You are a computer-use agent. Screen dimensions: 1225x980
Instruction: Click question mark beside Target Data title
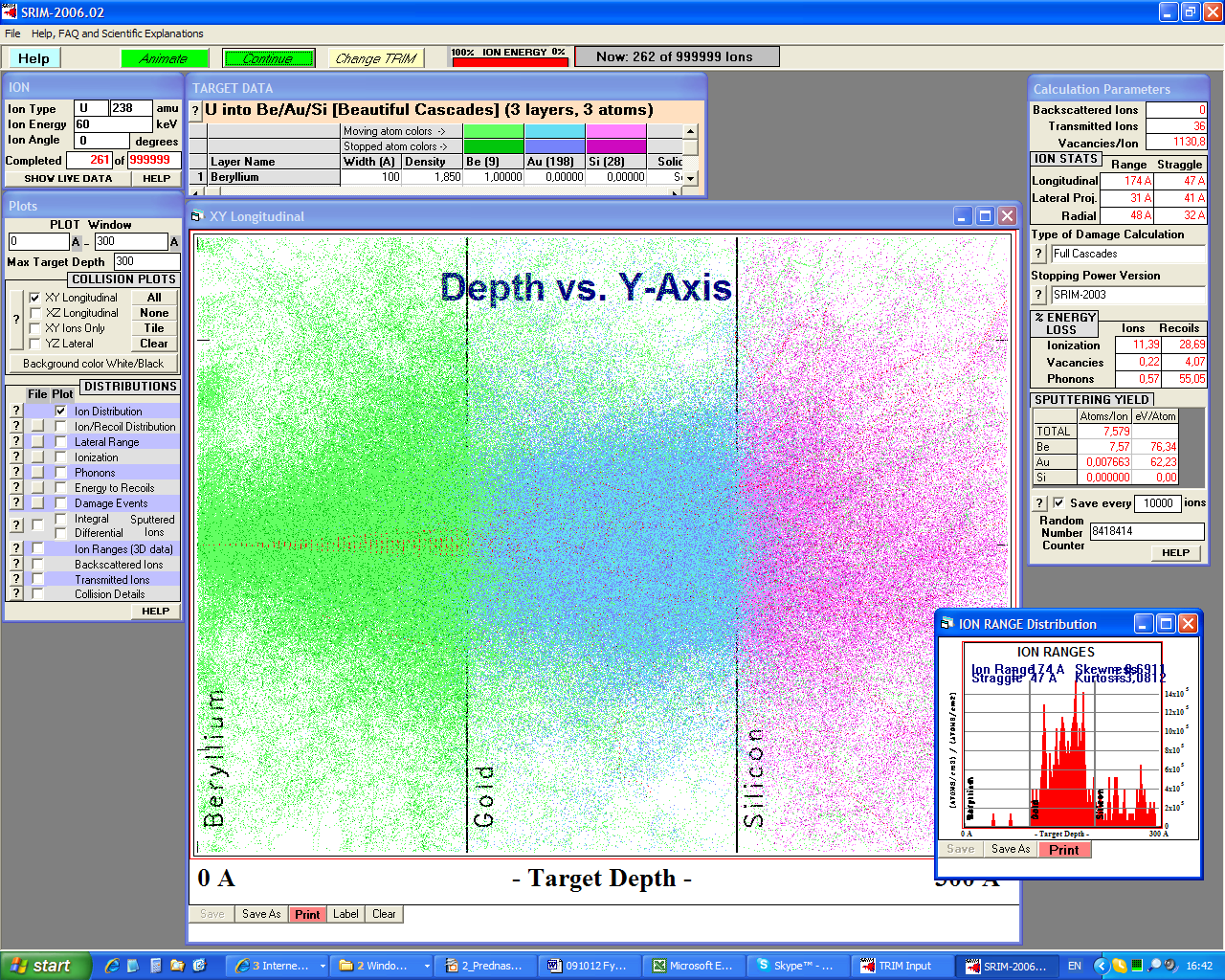(196, 111)
